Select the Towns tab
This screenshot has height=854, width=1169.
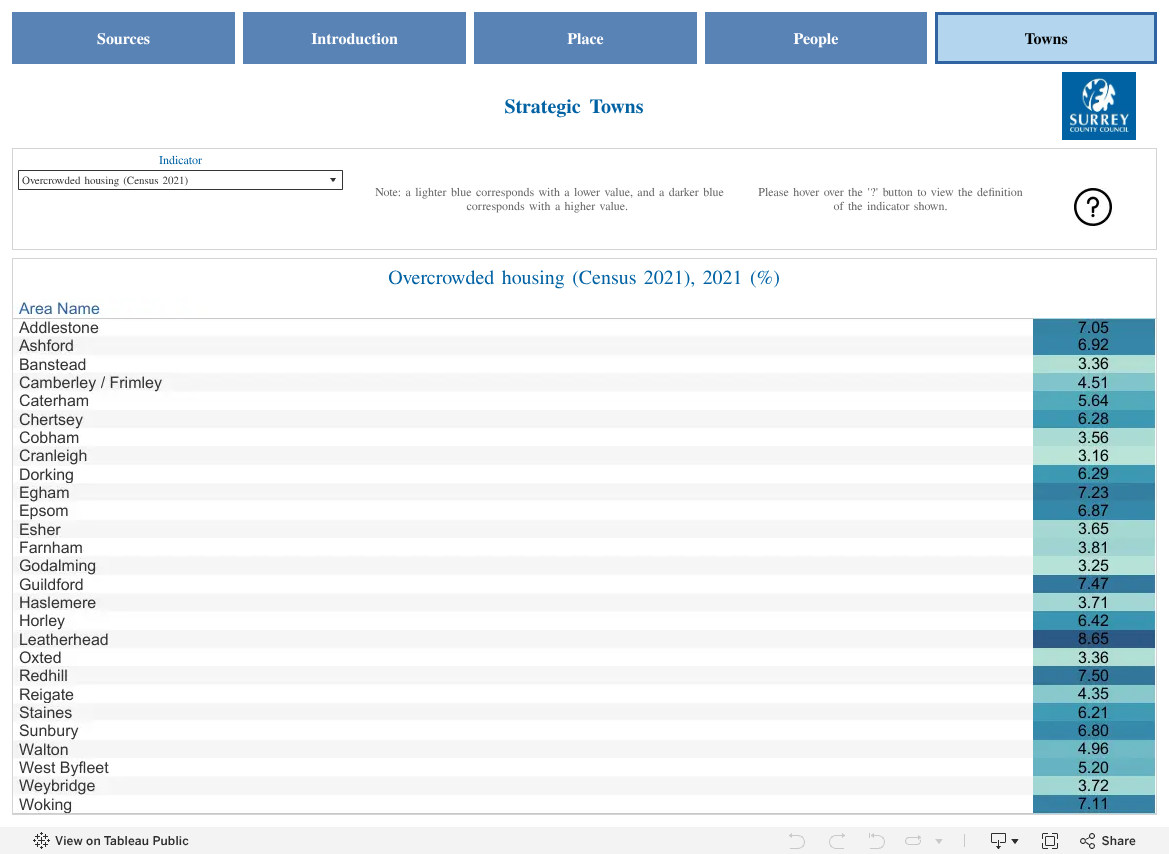tap(1046, 38)
